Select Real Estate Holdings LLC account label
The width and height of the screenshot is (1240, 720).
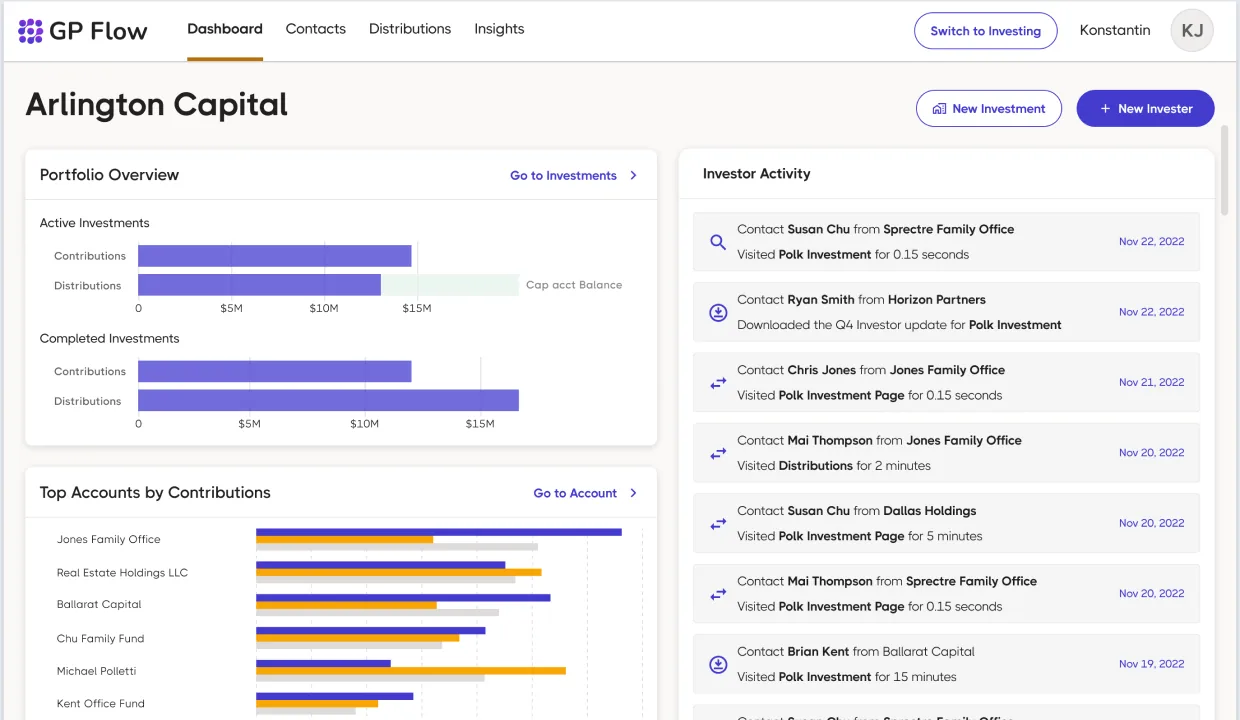[x=122, y=573]
